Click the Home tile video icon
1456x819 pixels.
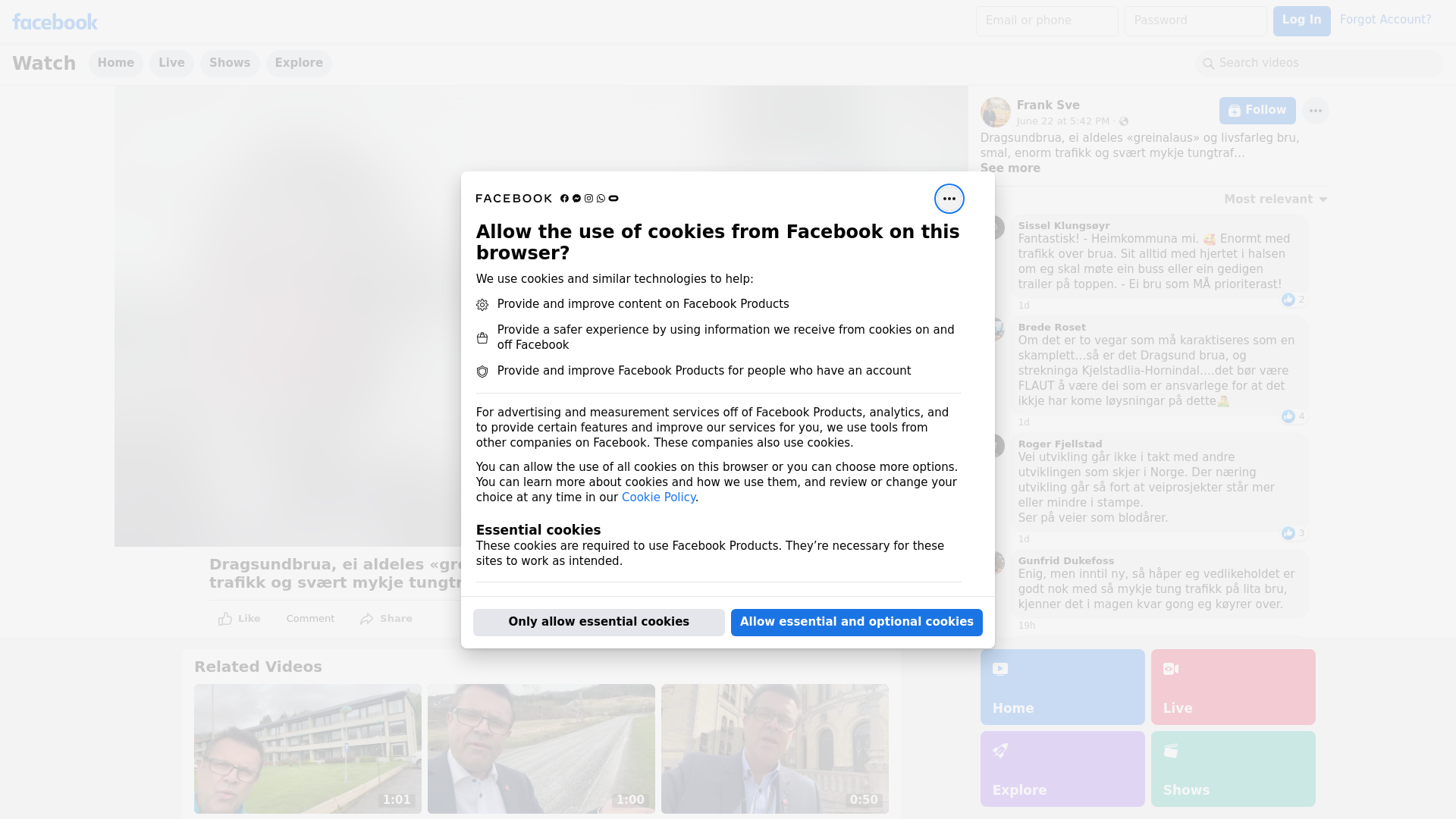(x=1000, y=669)
